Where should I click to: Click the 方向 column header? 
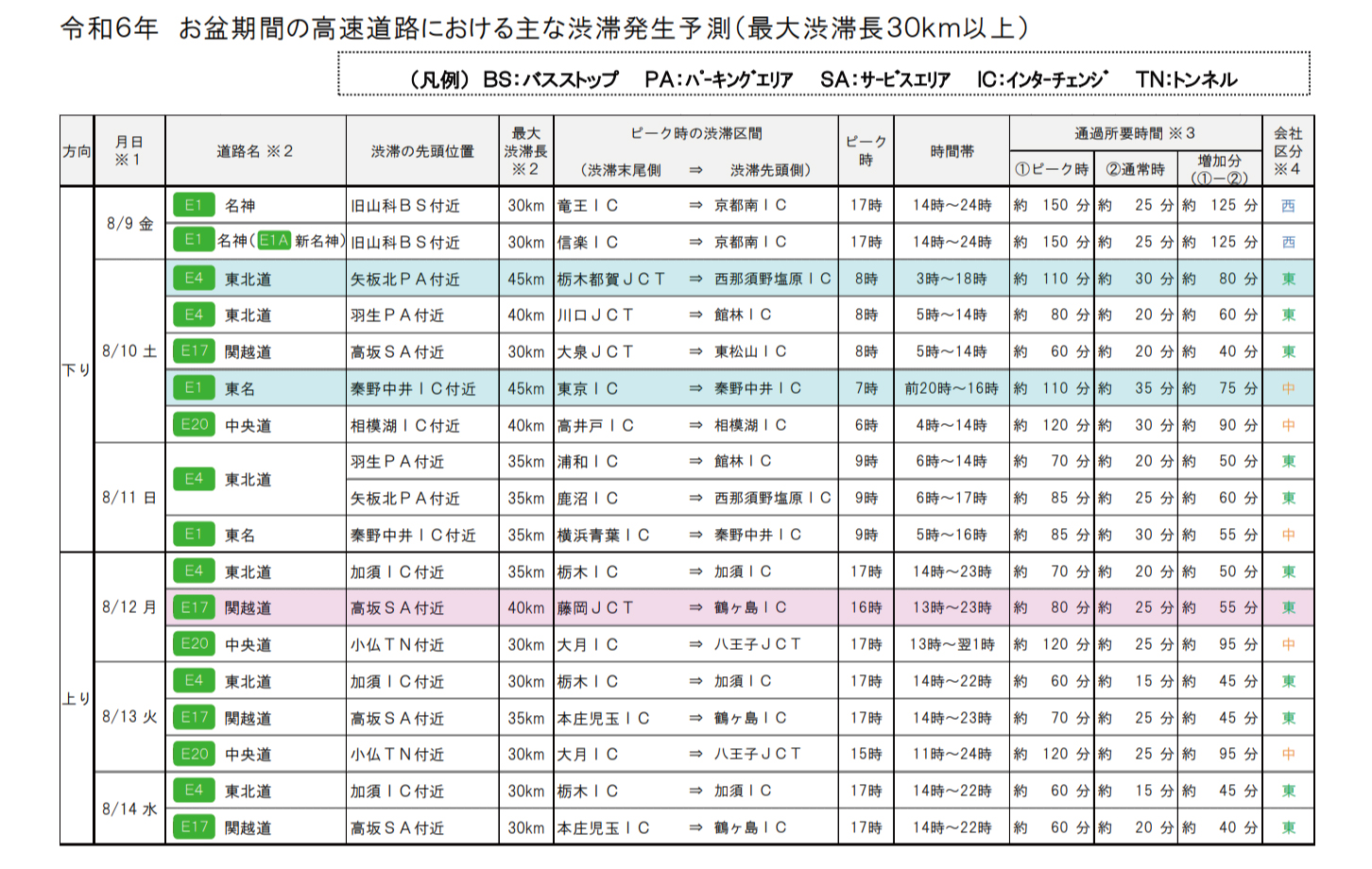(x=77, y=151)
